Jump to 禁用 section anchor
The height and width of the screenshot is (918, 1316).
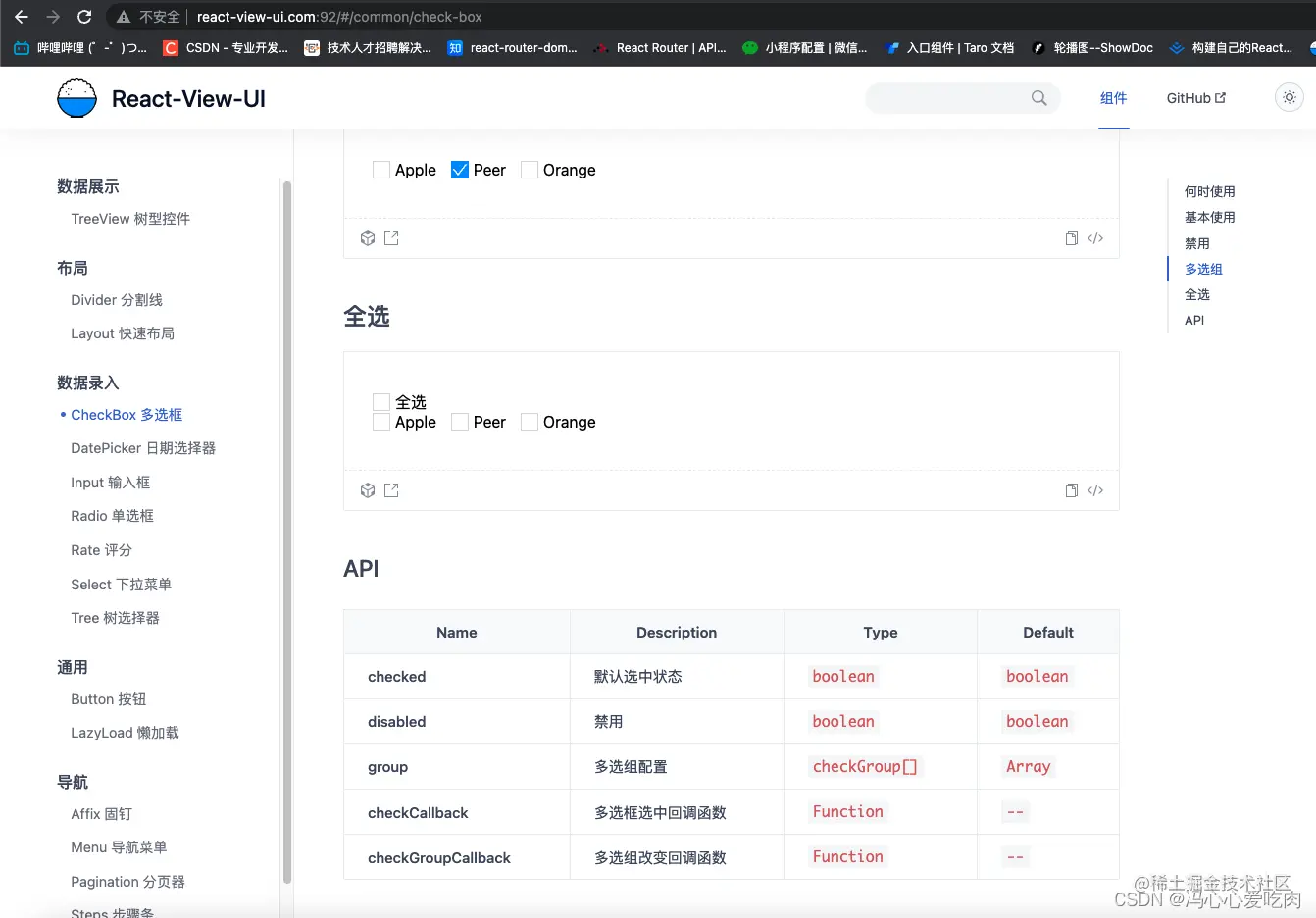pyautogui.click(x=1196, y=243)
